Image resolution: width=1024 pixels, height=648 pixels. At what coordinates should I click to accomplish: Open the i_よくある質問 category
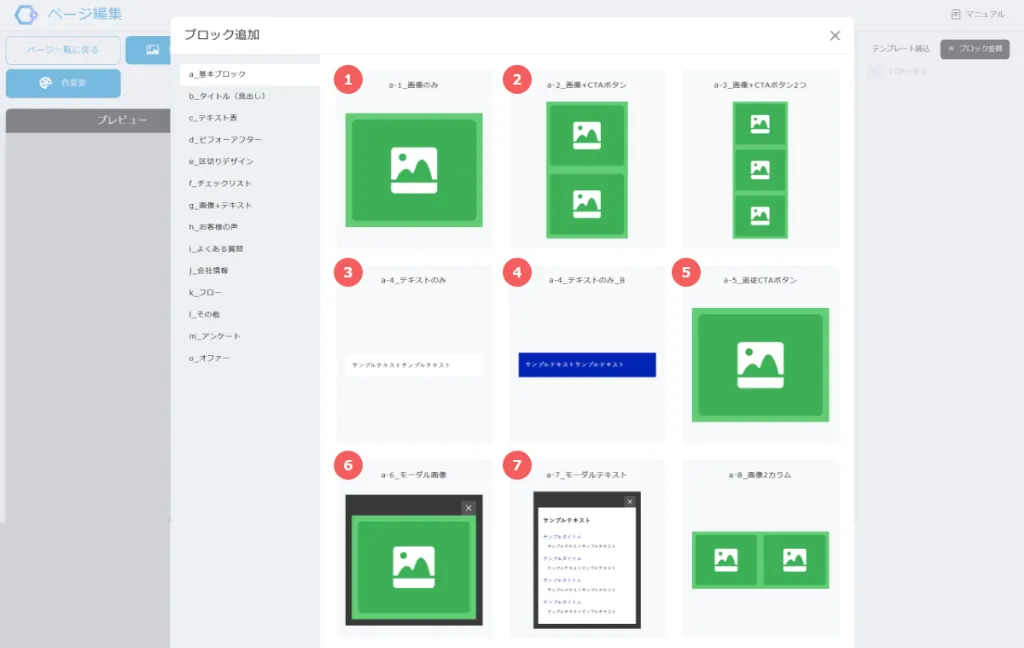point(216,249)
